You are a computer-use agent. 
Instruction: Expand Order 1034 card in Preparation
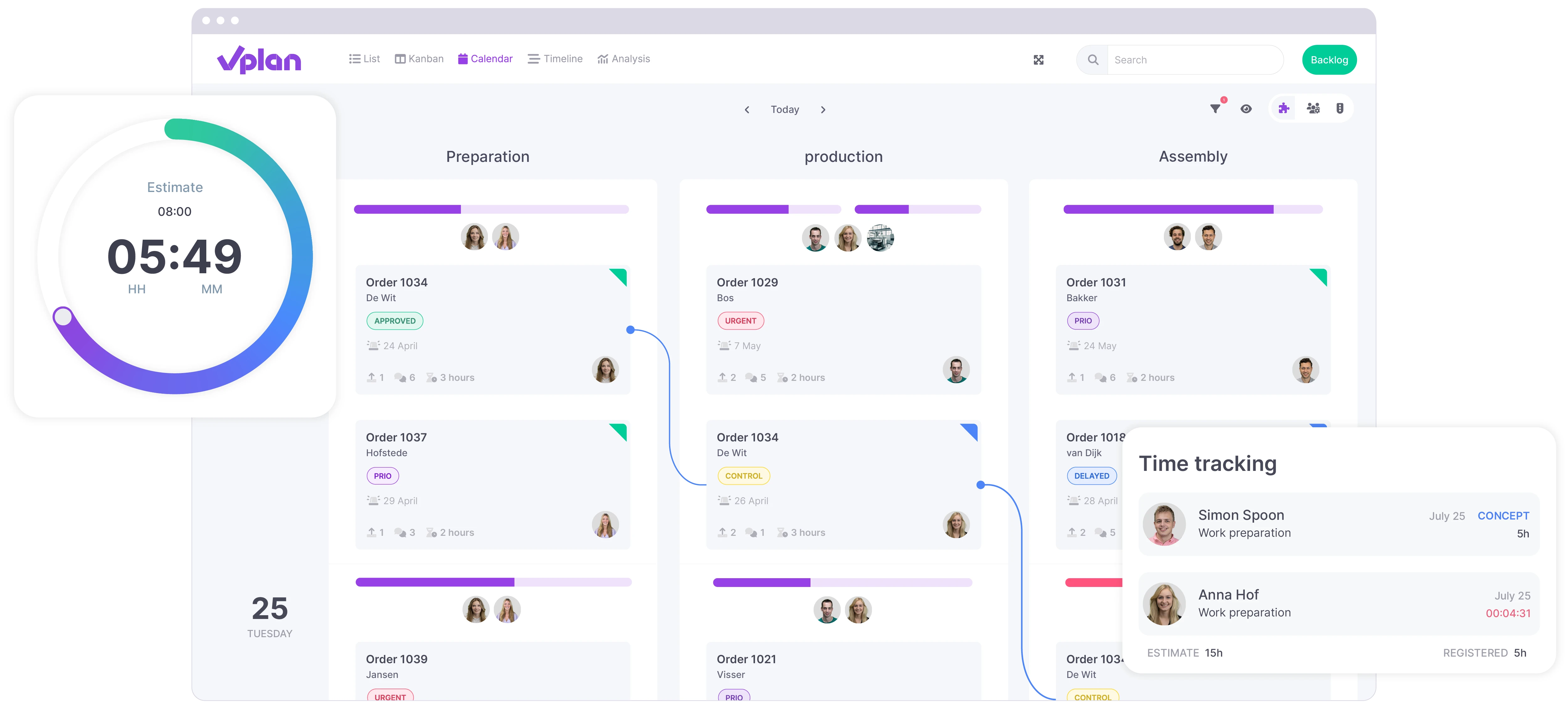pos(490,330)
